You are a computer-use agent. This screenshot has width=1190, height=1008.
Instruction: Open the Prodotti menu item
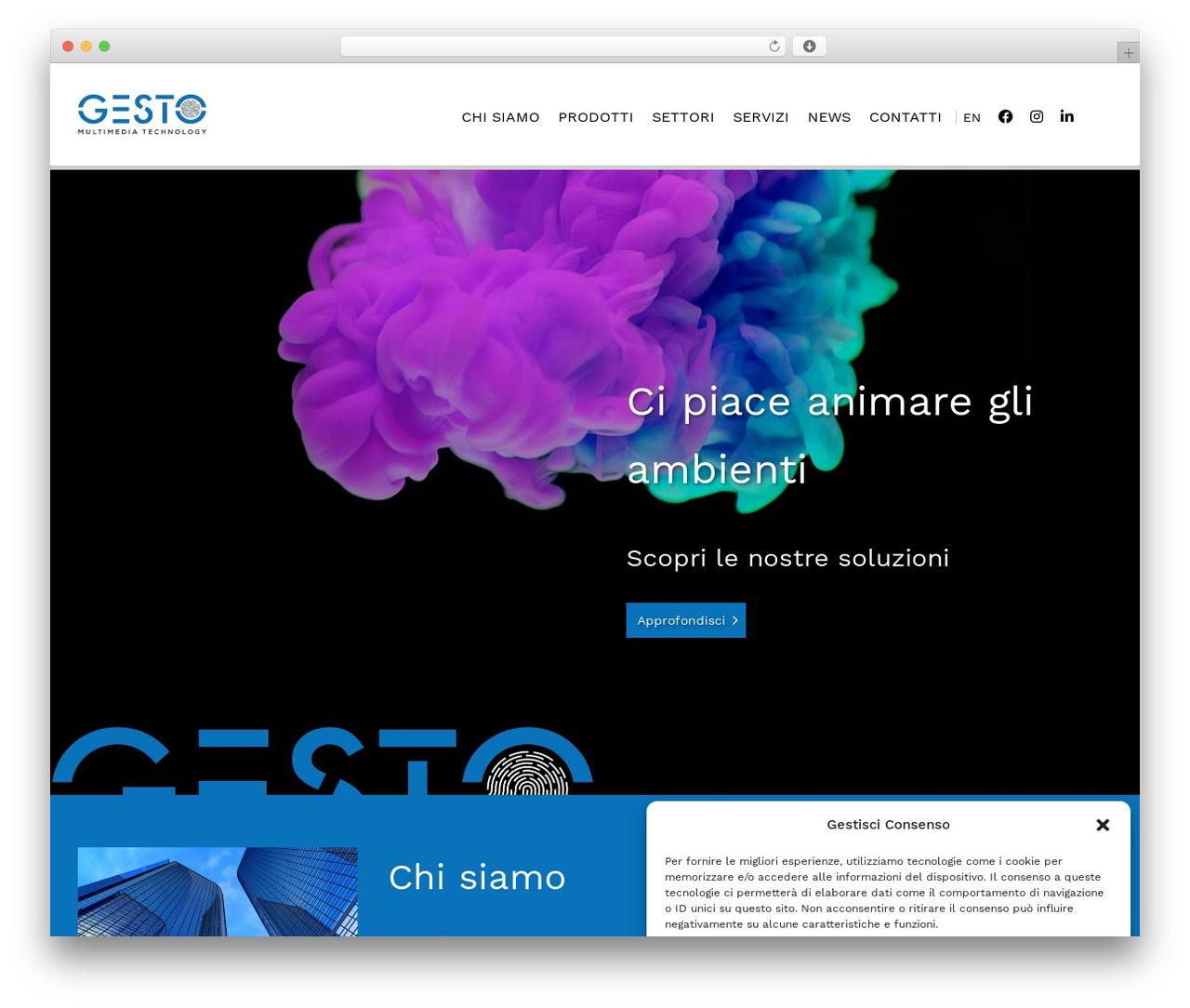[x=596, y=117]
